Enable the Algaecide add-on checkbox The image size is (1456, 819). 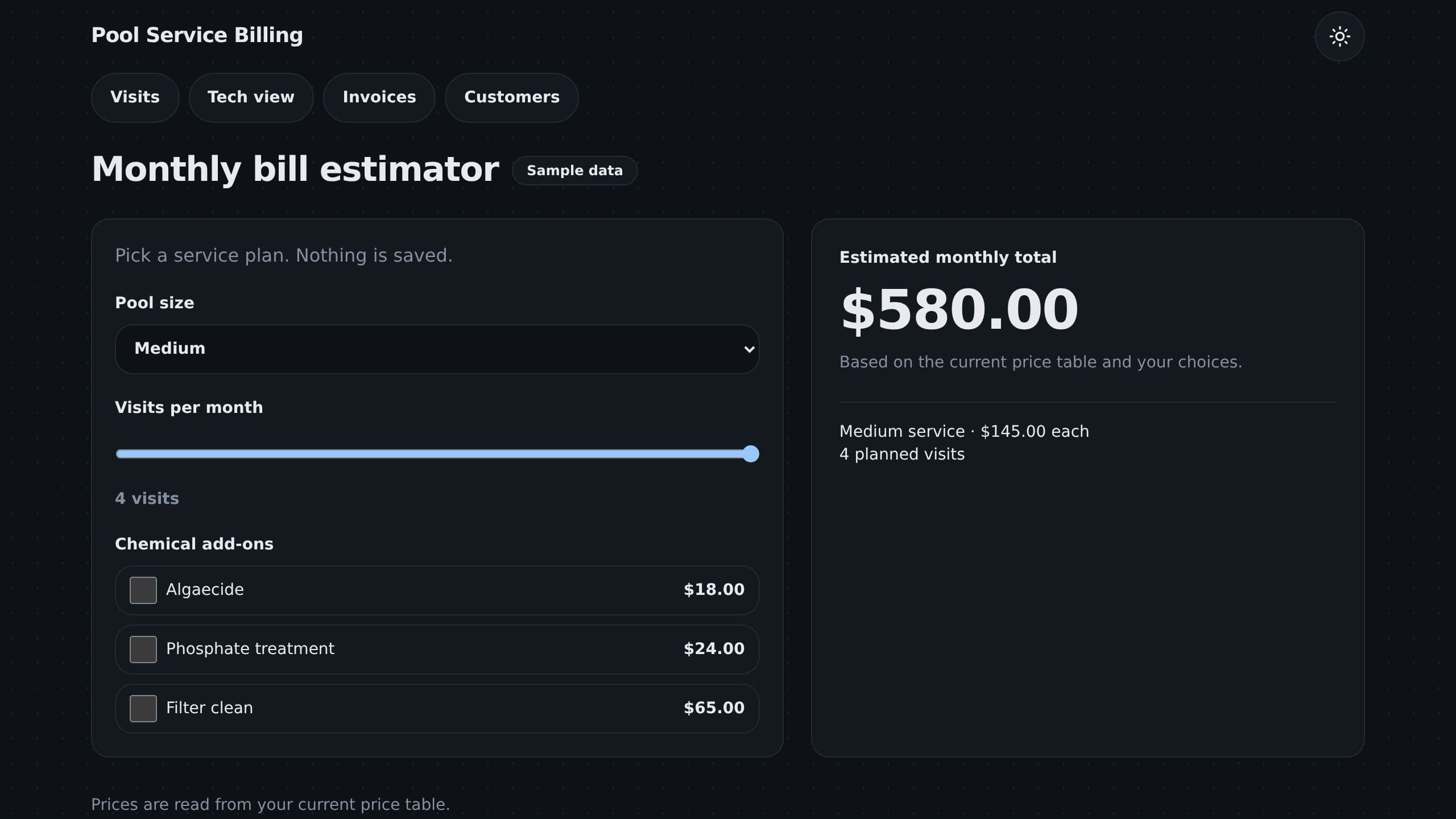[143, 590]
